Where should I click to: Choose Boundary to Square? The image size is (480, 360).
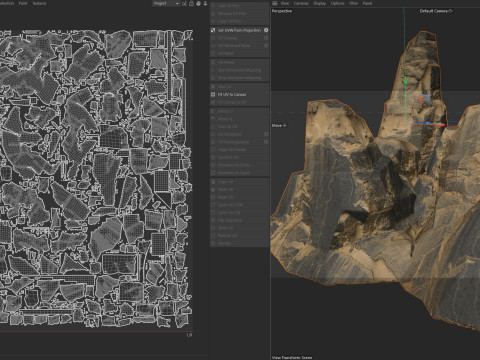[x=239, y=173]
